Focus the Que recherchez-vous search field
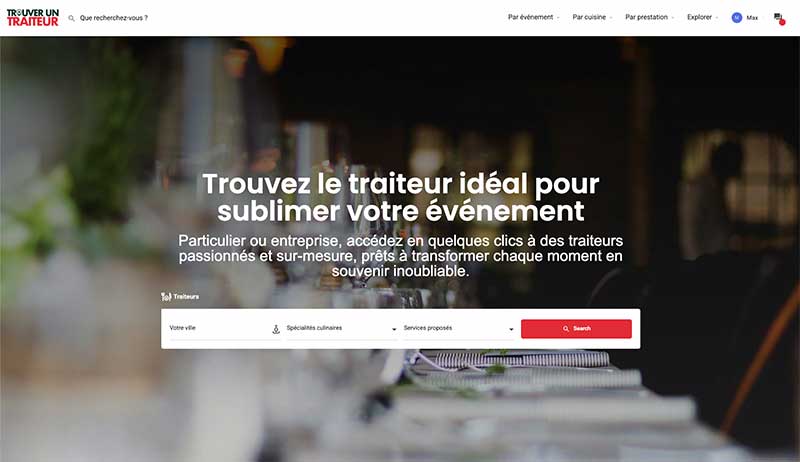800x462 pixels. click(114, 18)
